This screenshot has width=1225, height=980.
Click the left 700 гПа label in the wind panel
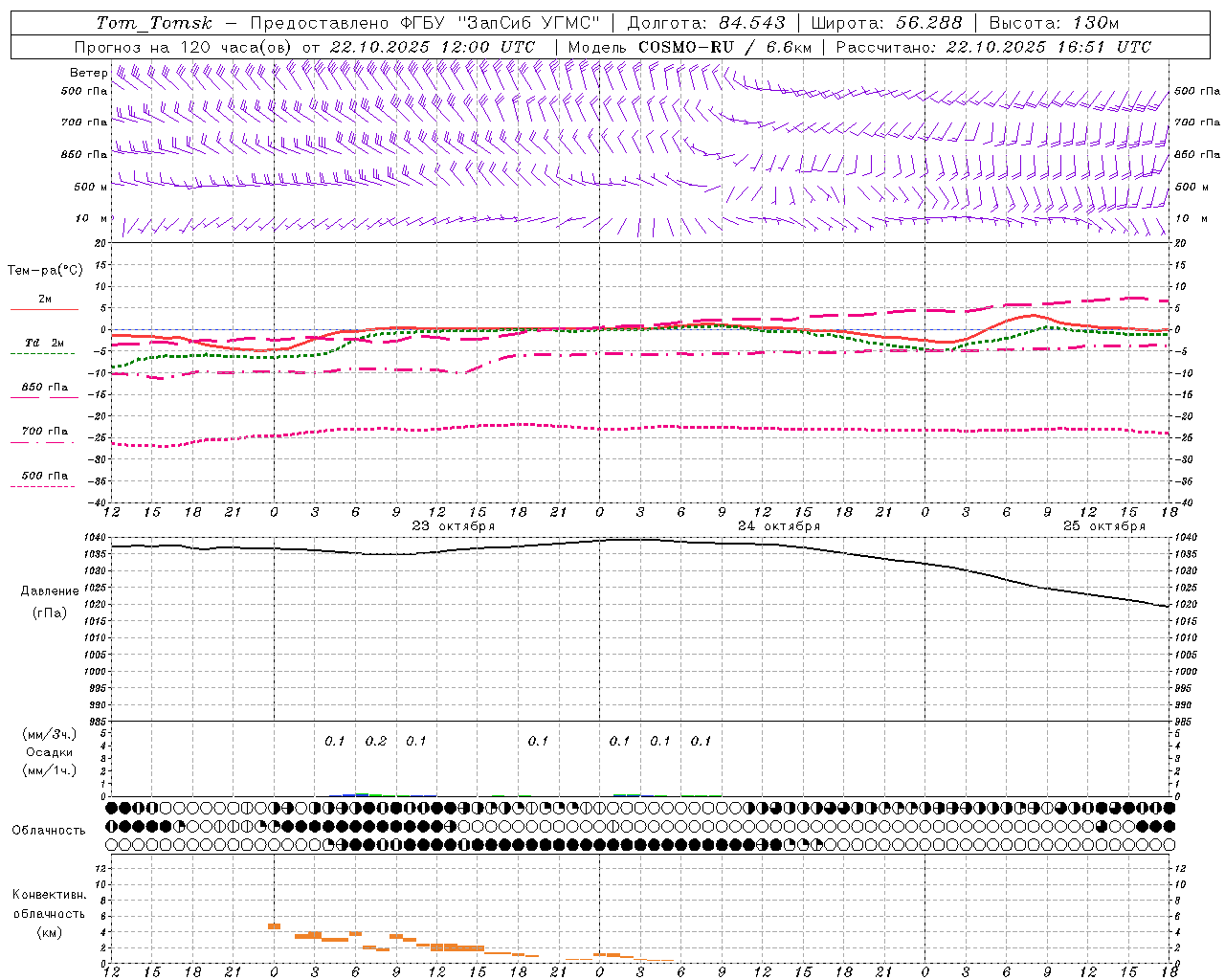pyautogui.click(x=84, y=122)
